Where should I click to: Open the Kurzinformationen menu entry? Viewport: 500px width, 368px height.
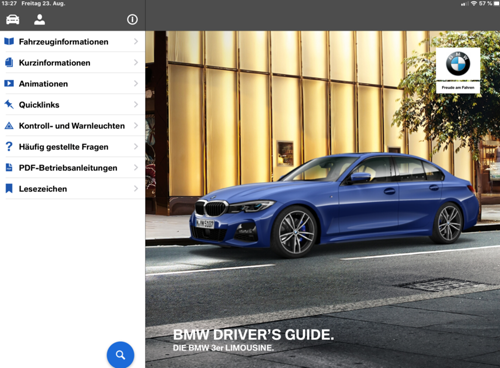[x=72, y=62]
